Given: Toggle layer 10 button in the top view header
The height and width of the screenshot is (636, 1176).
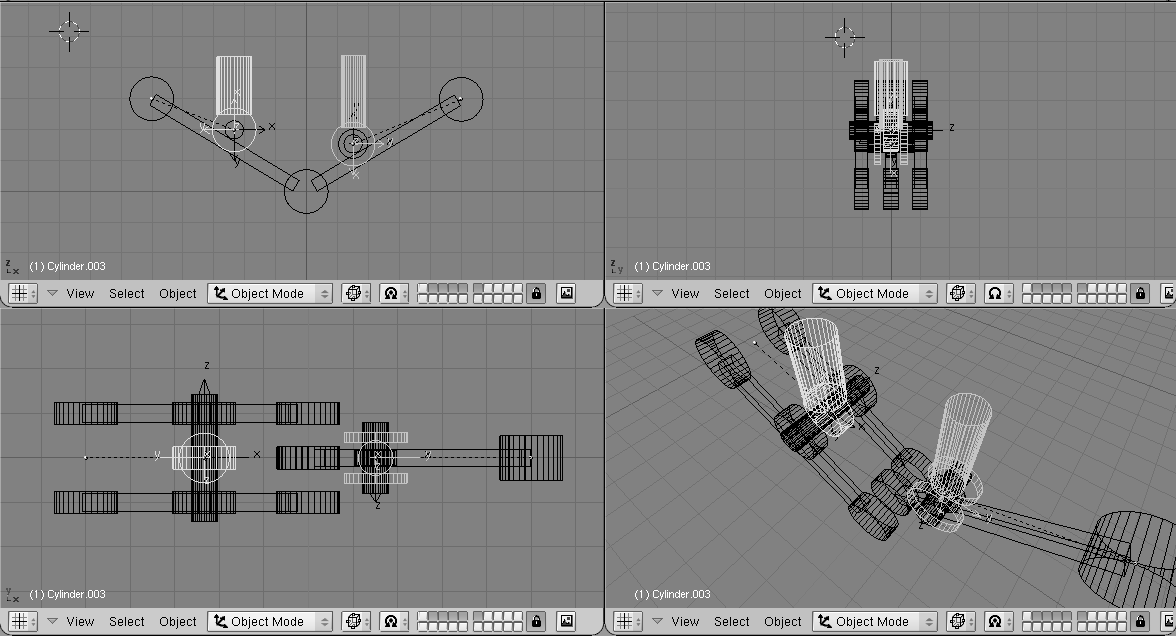Looking at the screenshot, I should click(518, 616).
